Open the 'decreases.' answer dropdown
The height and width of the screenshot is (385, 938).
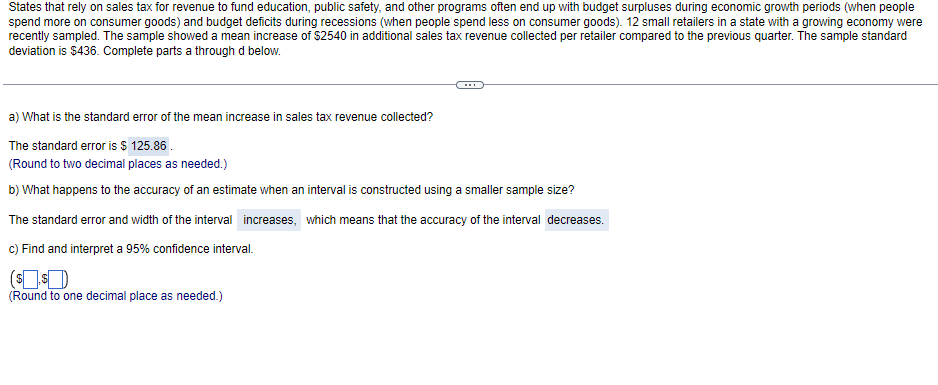point(576,220)
